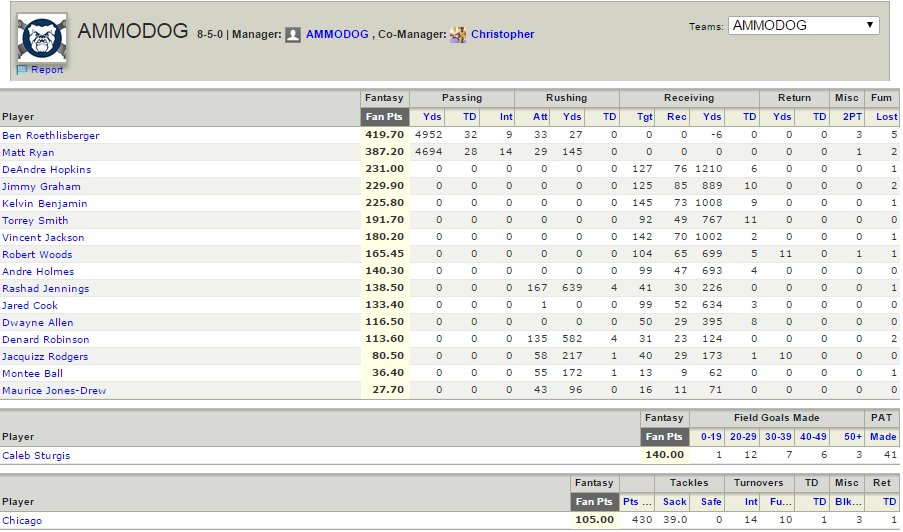Sort by Fumbles Lost column header
This screenshot has height=532, width=903.
point(887,117)
